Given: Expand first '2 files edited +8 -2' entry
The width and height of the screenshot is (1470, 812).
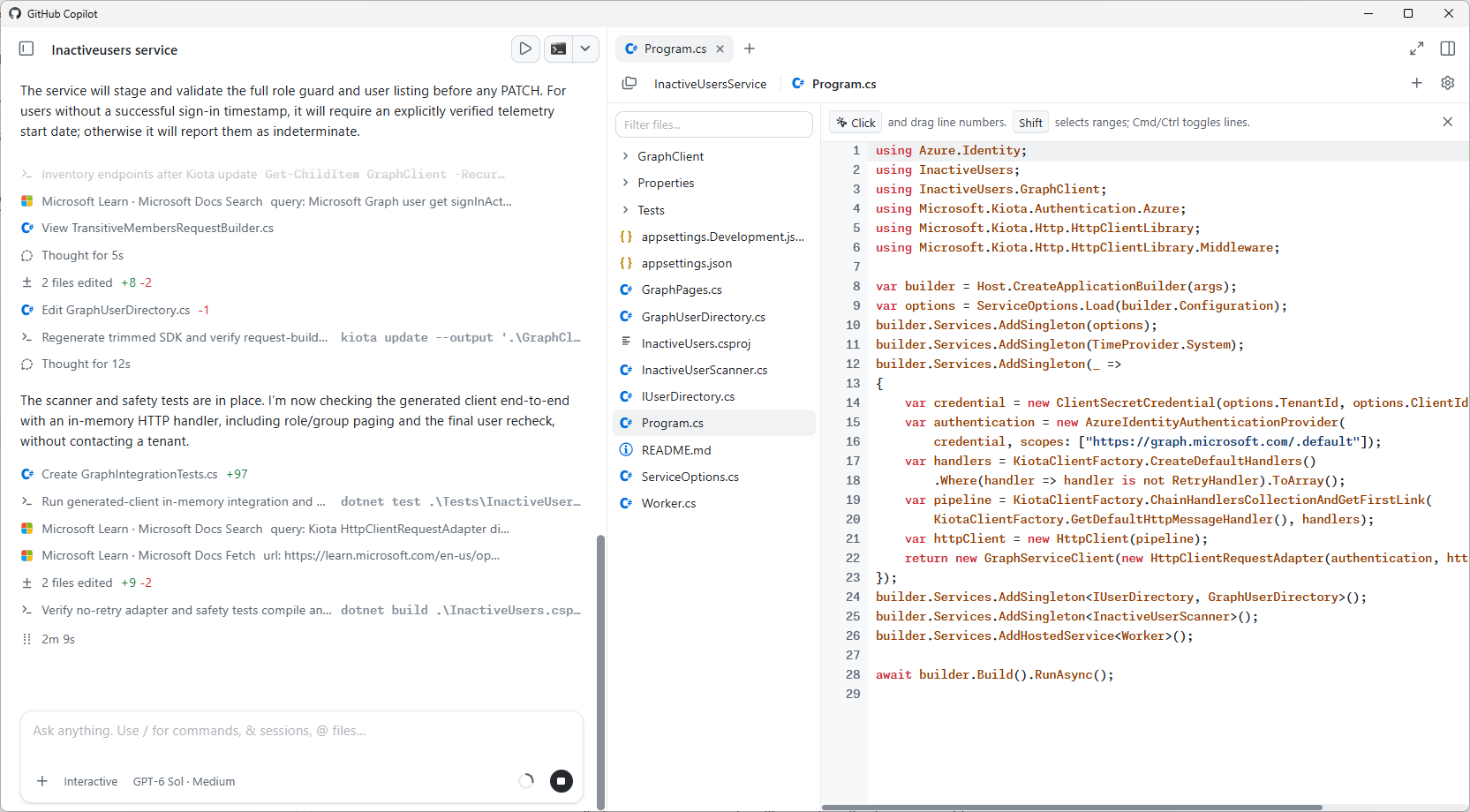Looking at the screenshot, I should coord(87,282).
